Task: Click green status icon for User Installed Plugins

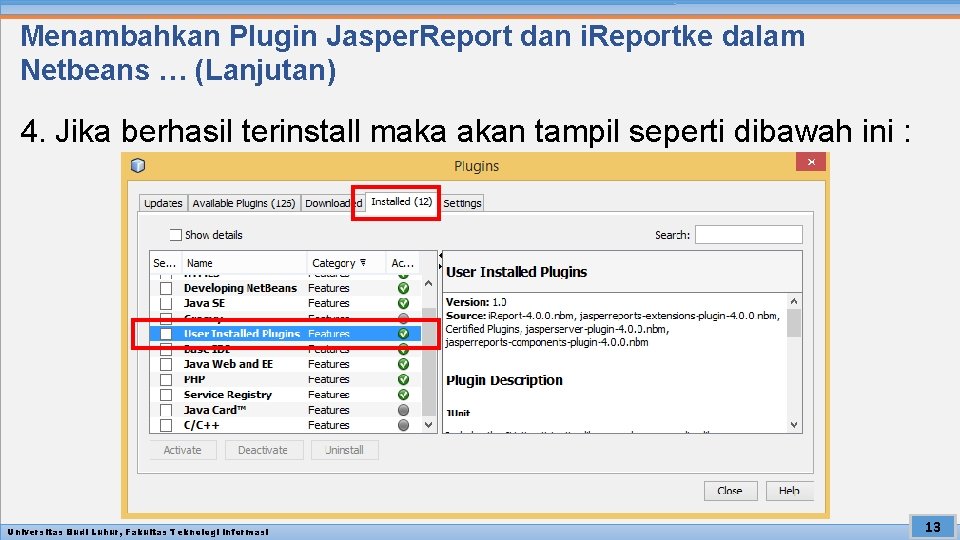Action: 403,334
